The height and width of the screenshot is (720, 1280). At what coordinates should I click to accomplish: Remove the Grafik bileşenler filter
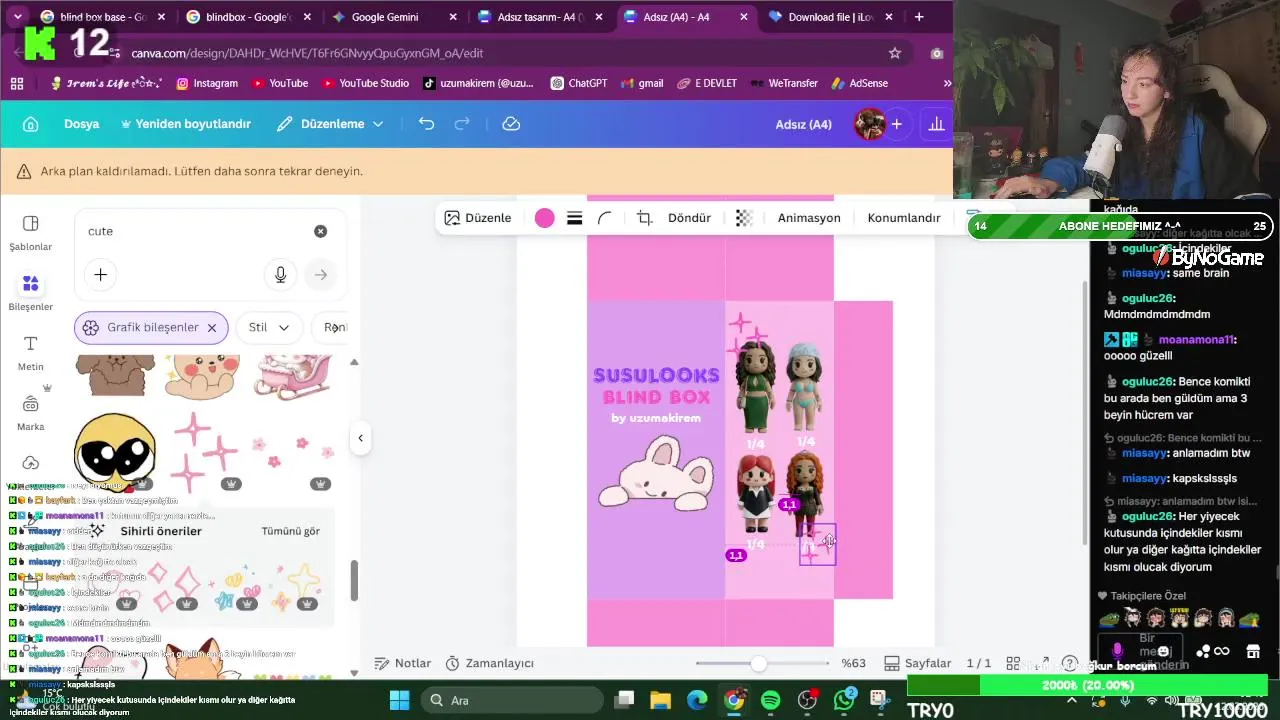pyautogui.click(x=212, y=327)
